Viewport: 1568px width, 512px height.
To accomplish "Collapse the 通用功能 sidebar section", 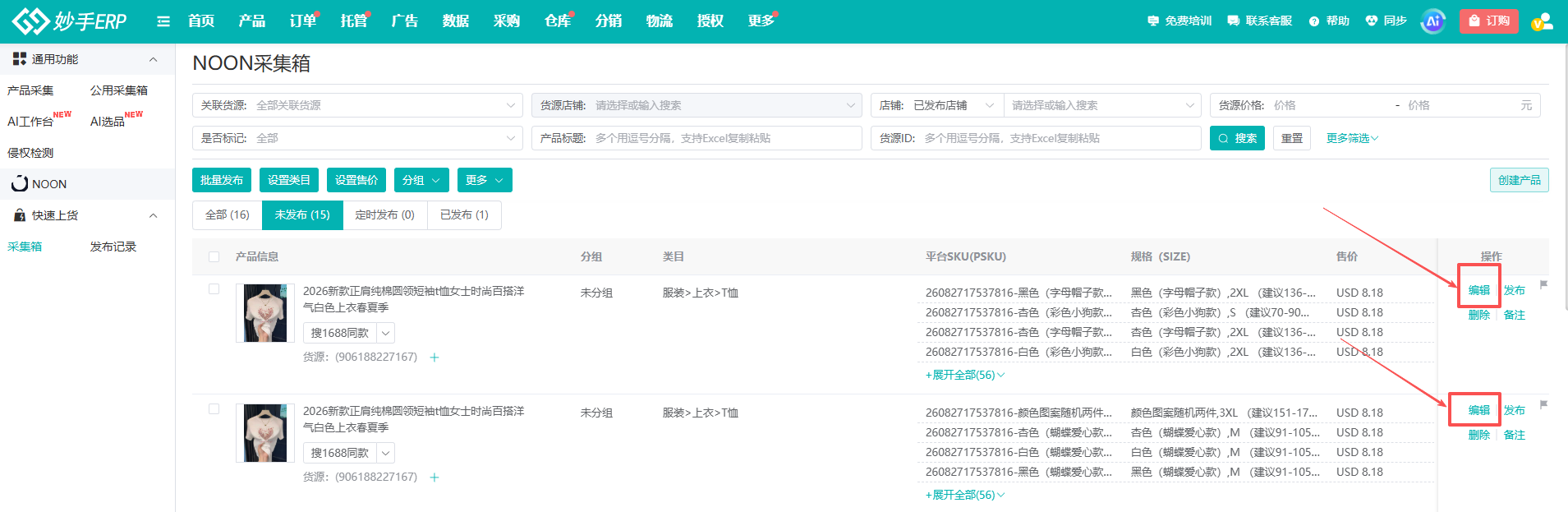I will [153, 59].
